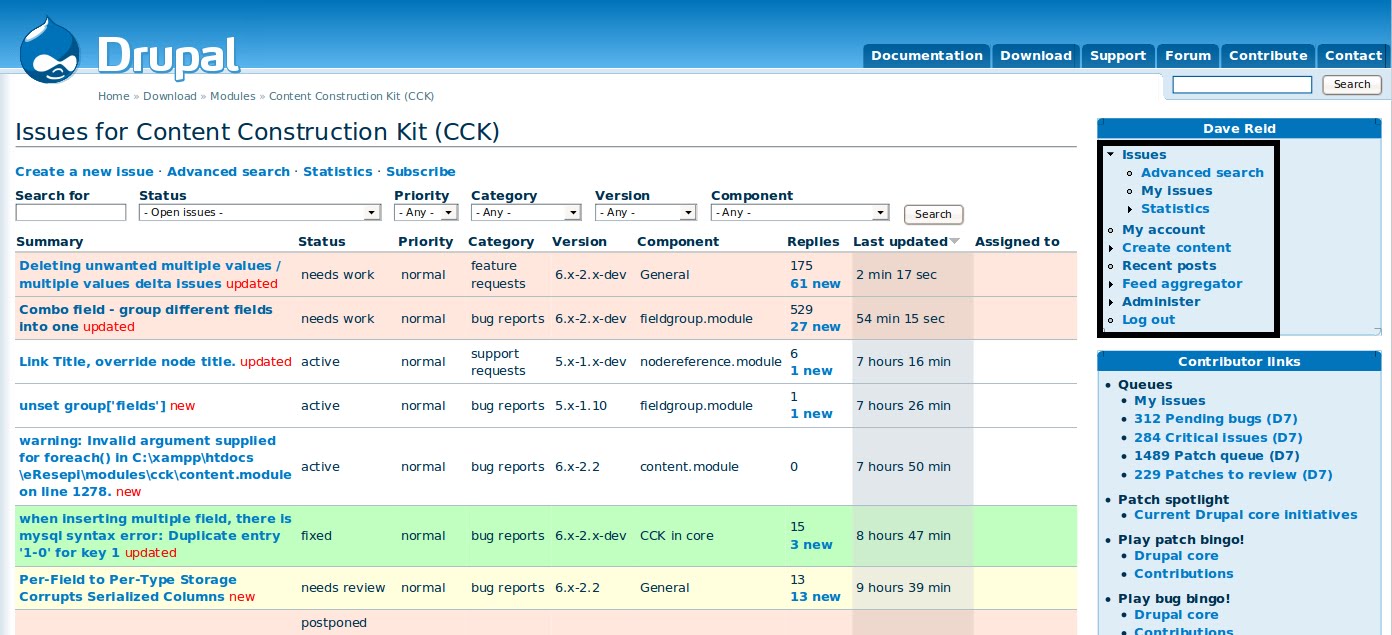Open '312 Pending bugs (D7)' link
The width and height of the screenshot is (1392, 635).
click(x=1215, y=419)
